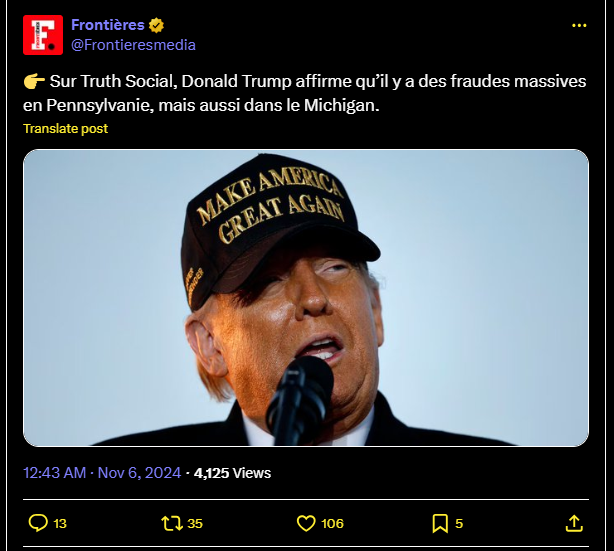The width and height of the screenshot is (614, 551).
Task: Click the pointing finger emoji
Action: pos(32,81)
